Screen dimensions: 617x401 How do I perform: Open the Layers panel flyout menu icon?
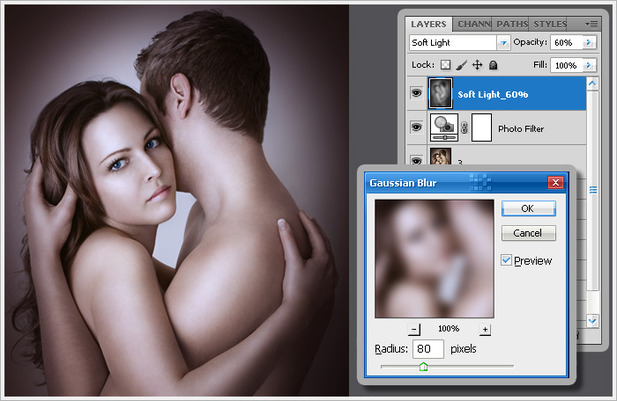click(x=591, y=24)
